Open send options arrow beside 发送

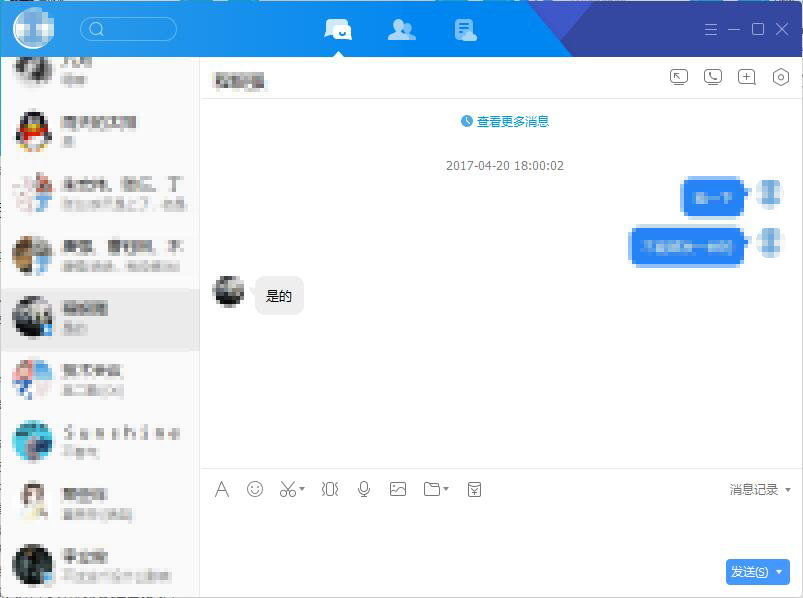(x=779, y=572)
